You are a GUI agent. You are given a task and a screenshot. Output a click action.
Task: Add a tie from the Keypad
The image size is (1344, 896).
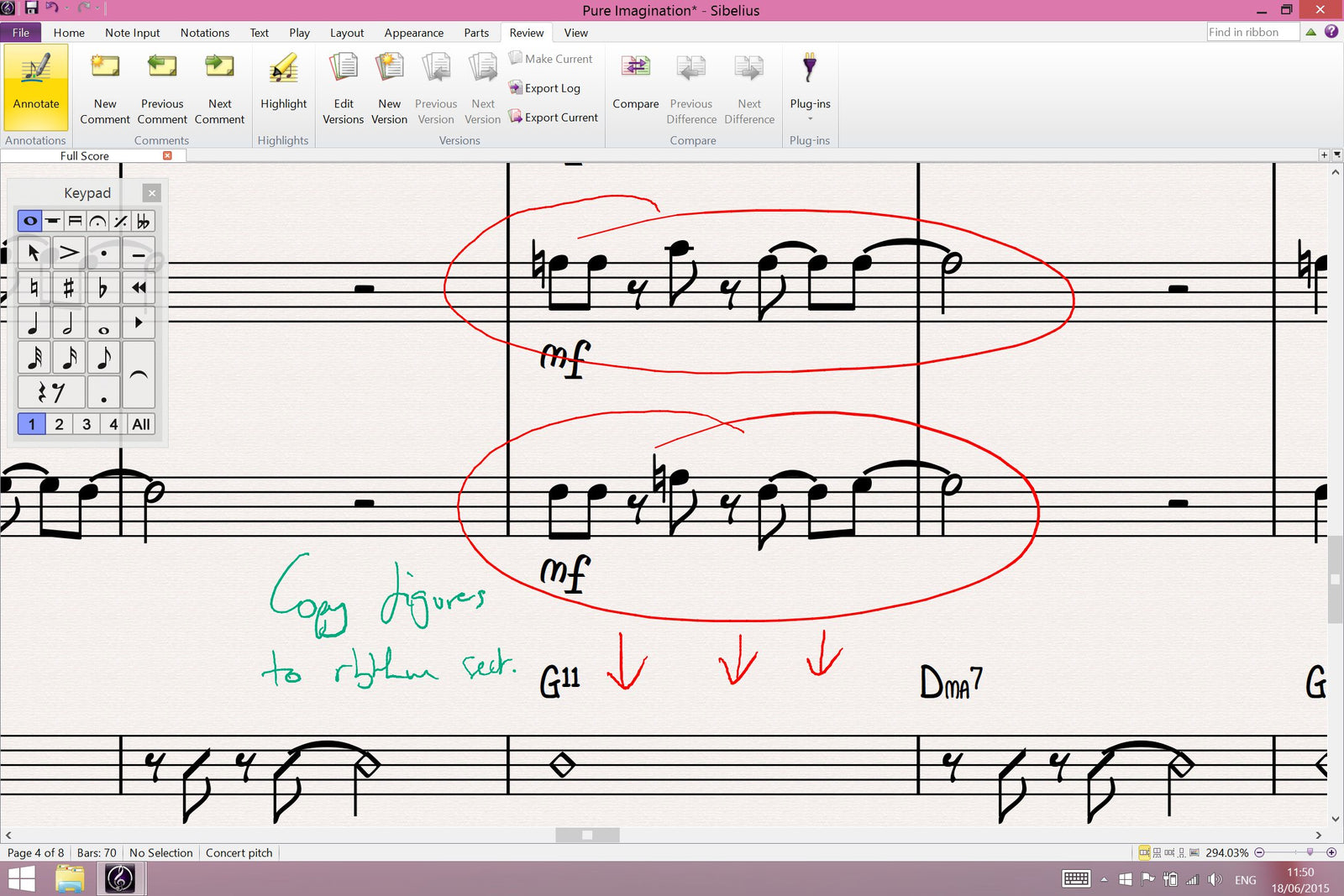click(x=139, y=375)
